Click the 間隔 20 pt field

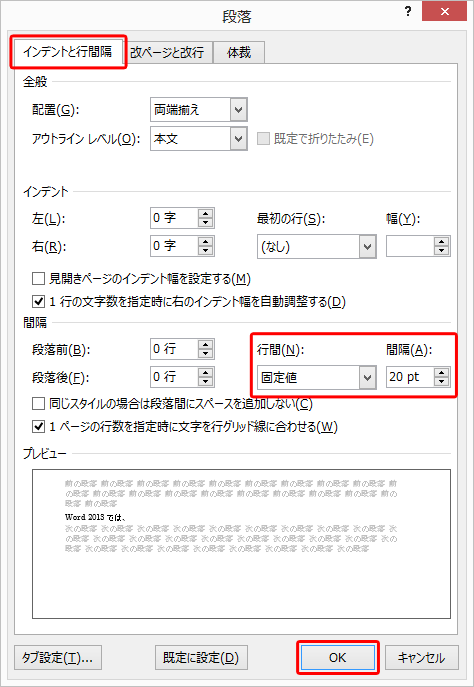coord(410,377)
